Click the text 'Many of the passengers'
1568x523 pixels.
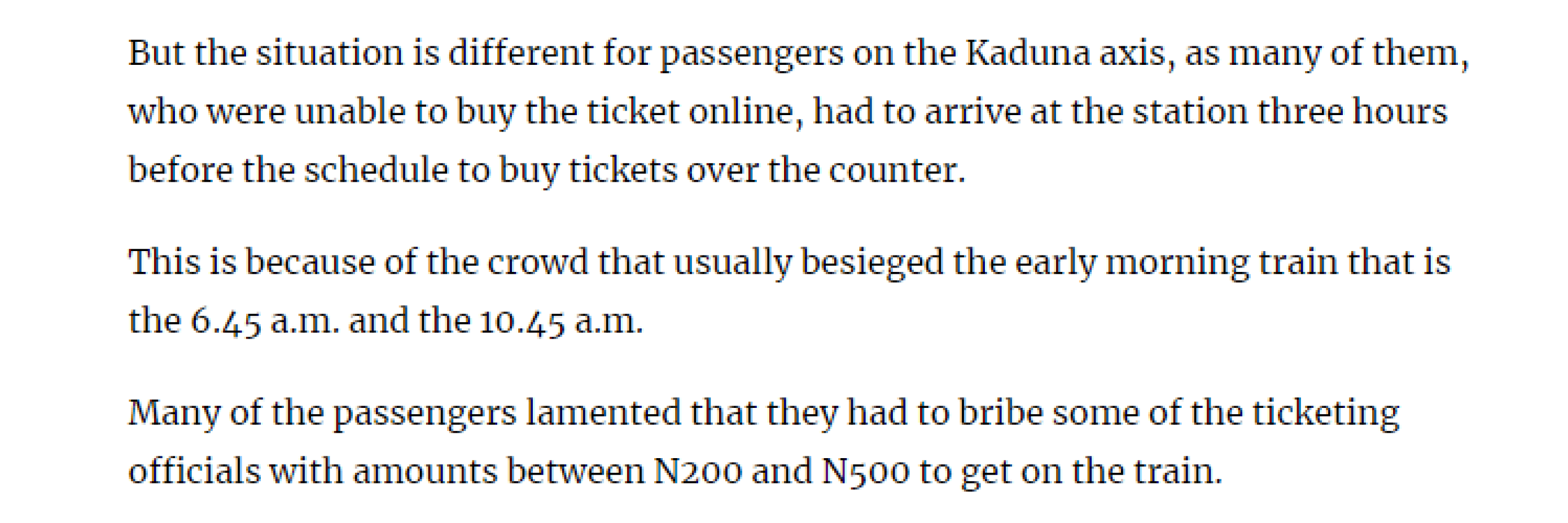tap(323, 414)
